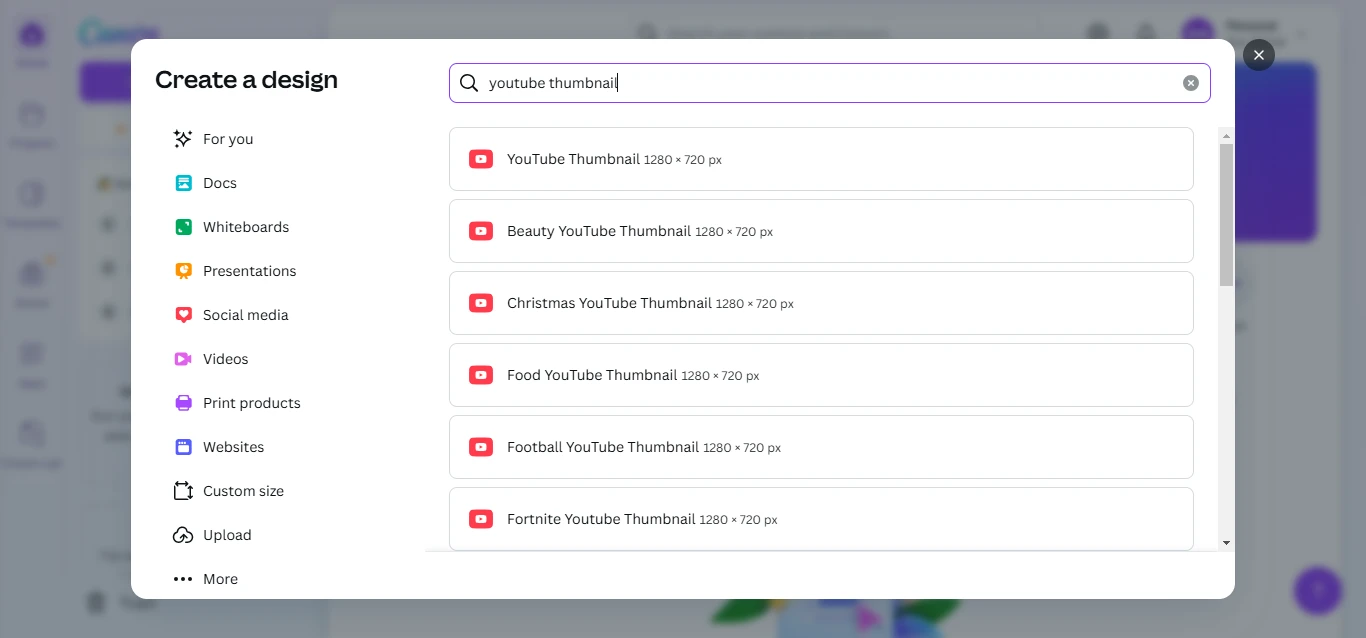Open the Presentations category
Screen dimensions: 1366x638
(250, 271)
